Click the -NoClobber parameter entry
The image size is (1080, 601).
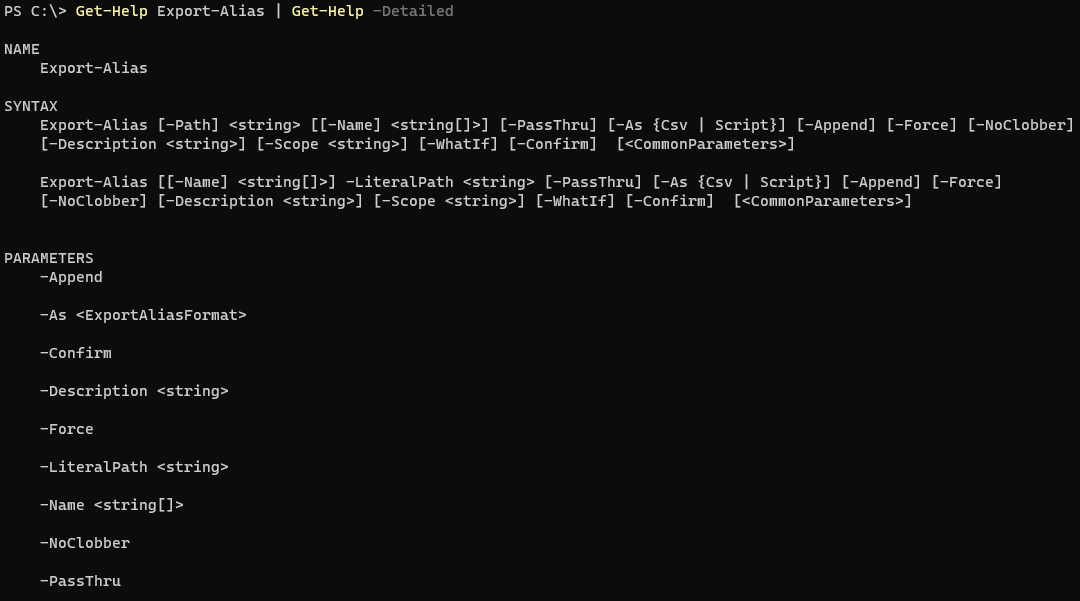click(85, 543)
